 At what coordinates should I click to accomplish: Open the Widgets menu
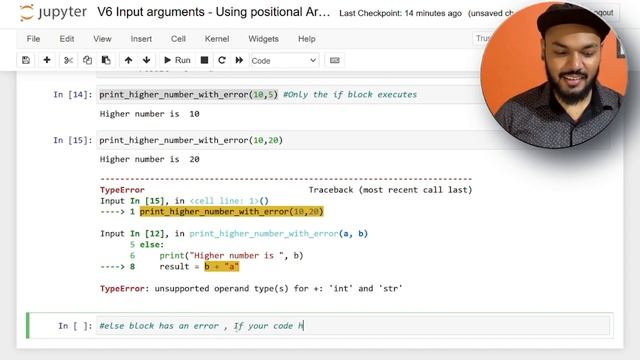point(263,39)
